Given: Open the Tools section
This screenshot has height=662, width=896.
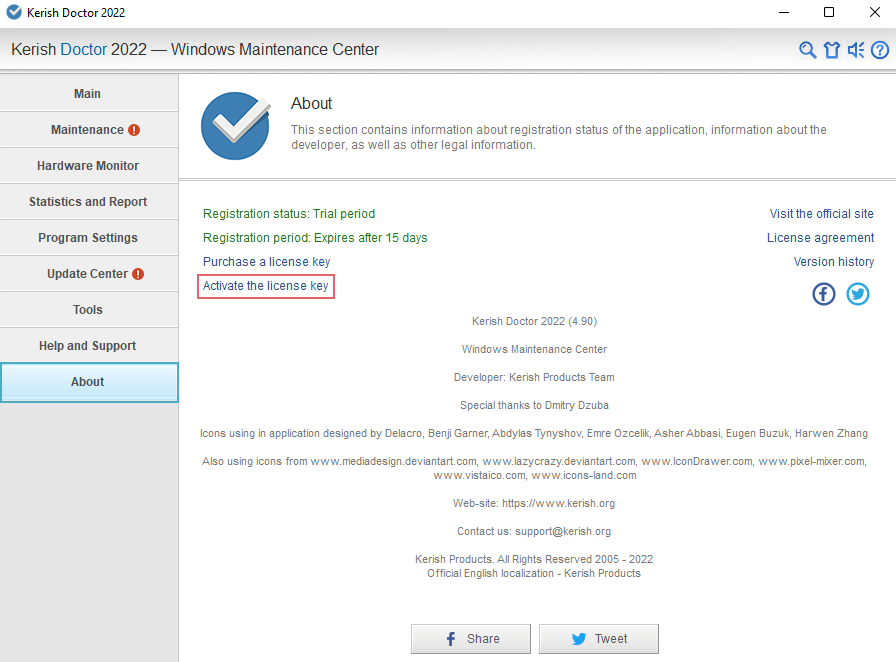Looking at the screenshot, I should click(x=89, y=310).
